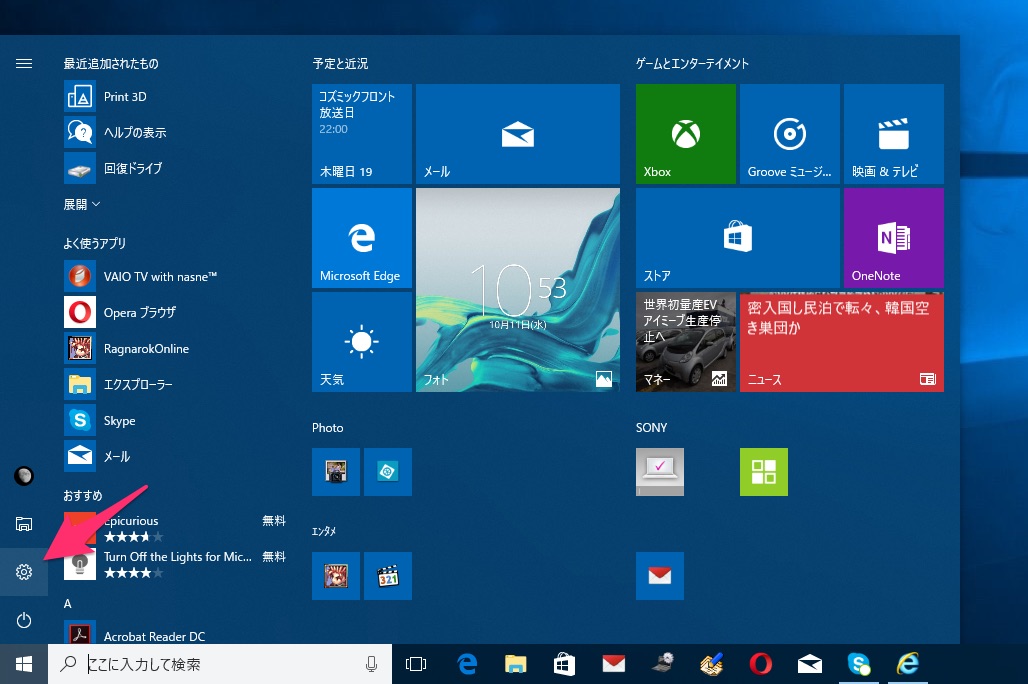Open ヘルプの表示 from the recently added list
The height and width of the screenshot is (684, 1028).
[x=174, y=132]
